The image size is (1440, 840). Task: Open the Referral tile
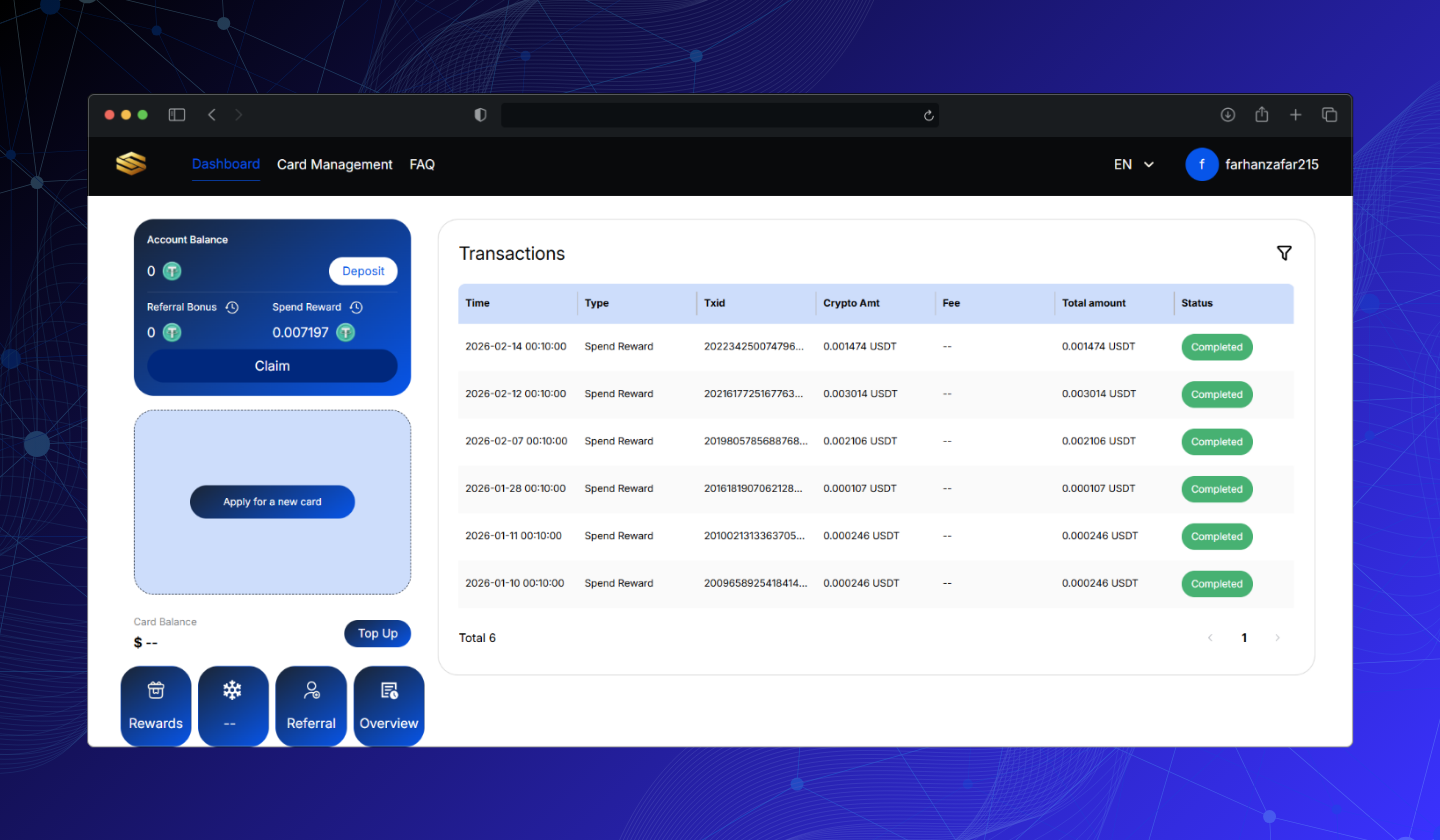tap(311, 706)
